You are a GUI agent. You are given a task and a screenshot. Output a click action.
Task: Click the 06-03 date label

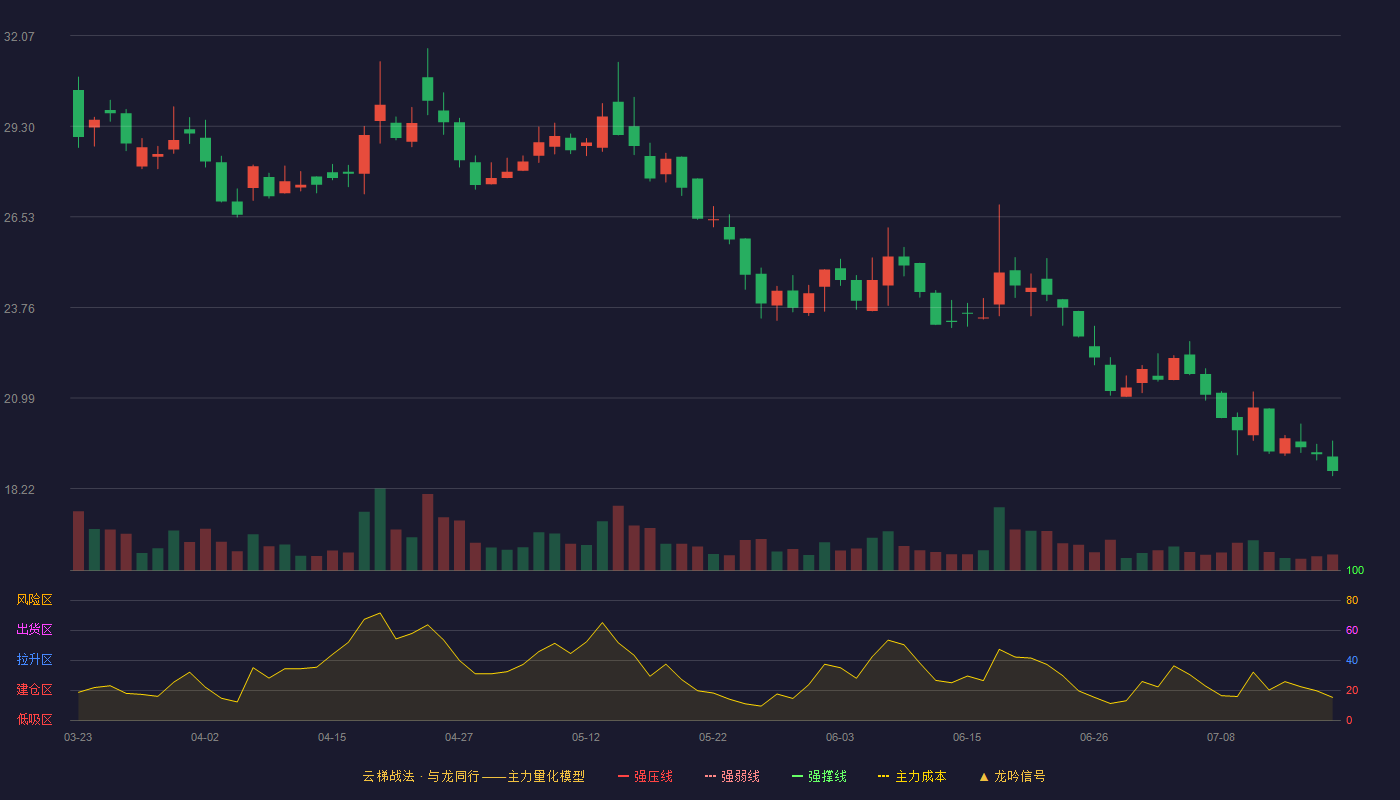pyautogui.click(x=840, y=737)
